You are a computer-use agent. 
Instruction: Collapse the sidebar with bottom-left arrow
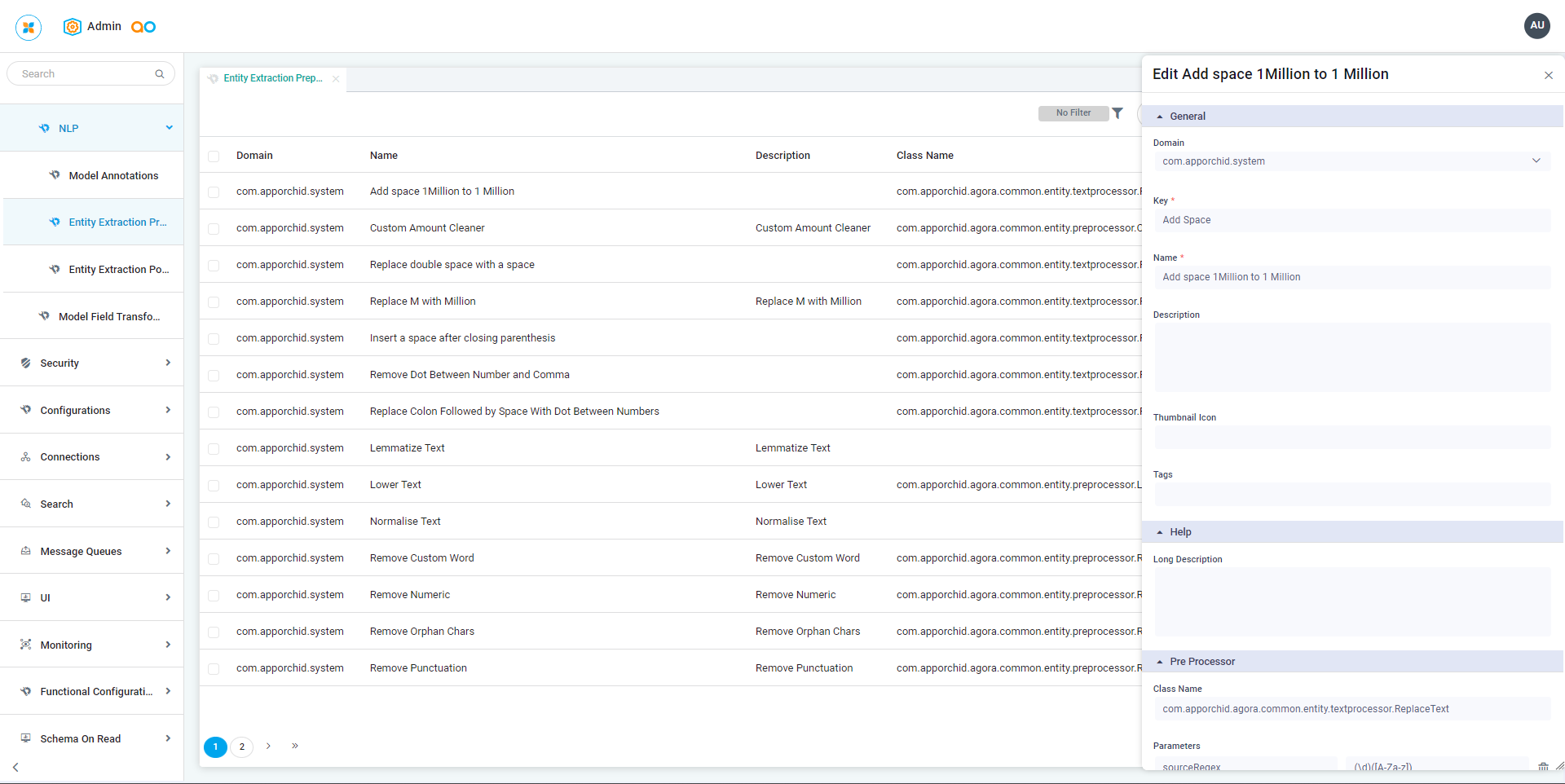15,767
